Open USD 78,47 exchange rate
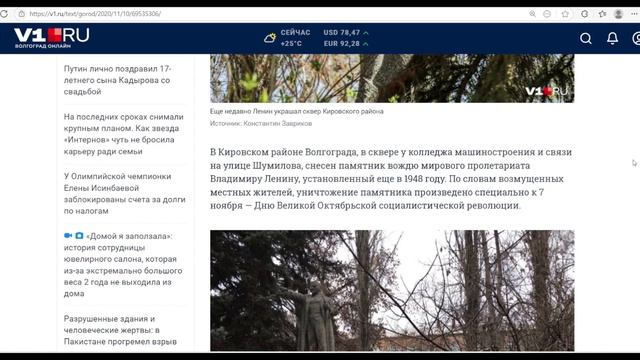Screen dimensions: 640x360 (x=342, y=33)
